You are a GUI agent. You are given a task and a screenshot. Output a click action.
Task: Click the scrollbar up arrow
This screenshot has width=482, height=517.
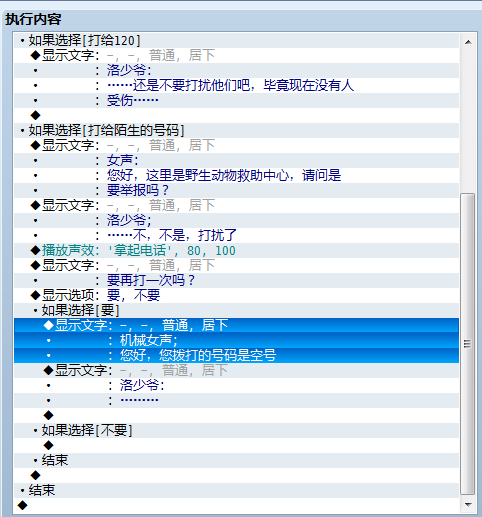468,42
